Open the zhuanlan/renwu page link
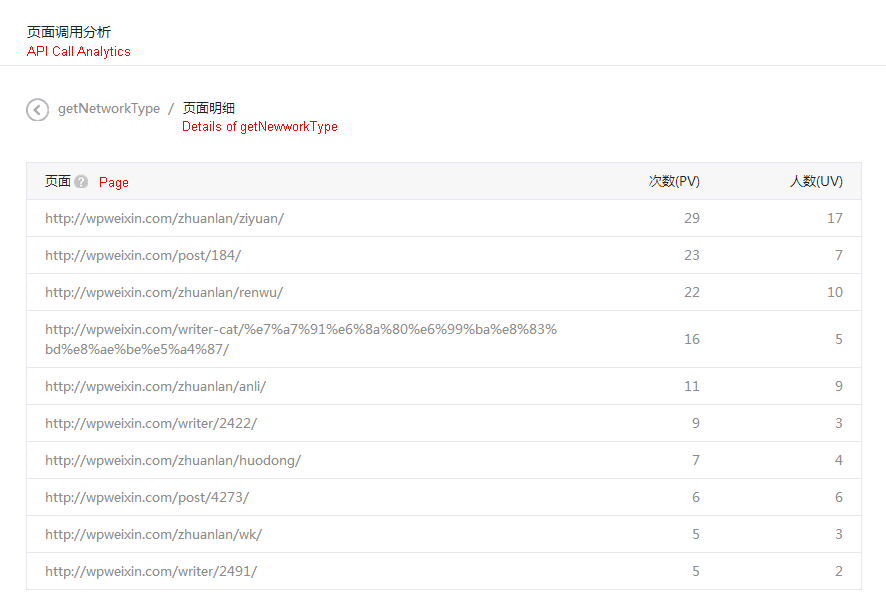886x595 pixels. pos(164,292)
